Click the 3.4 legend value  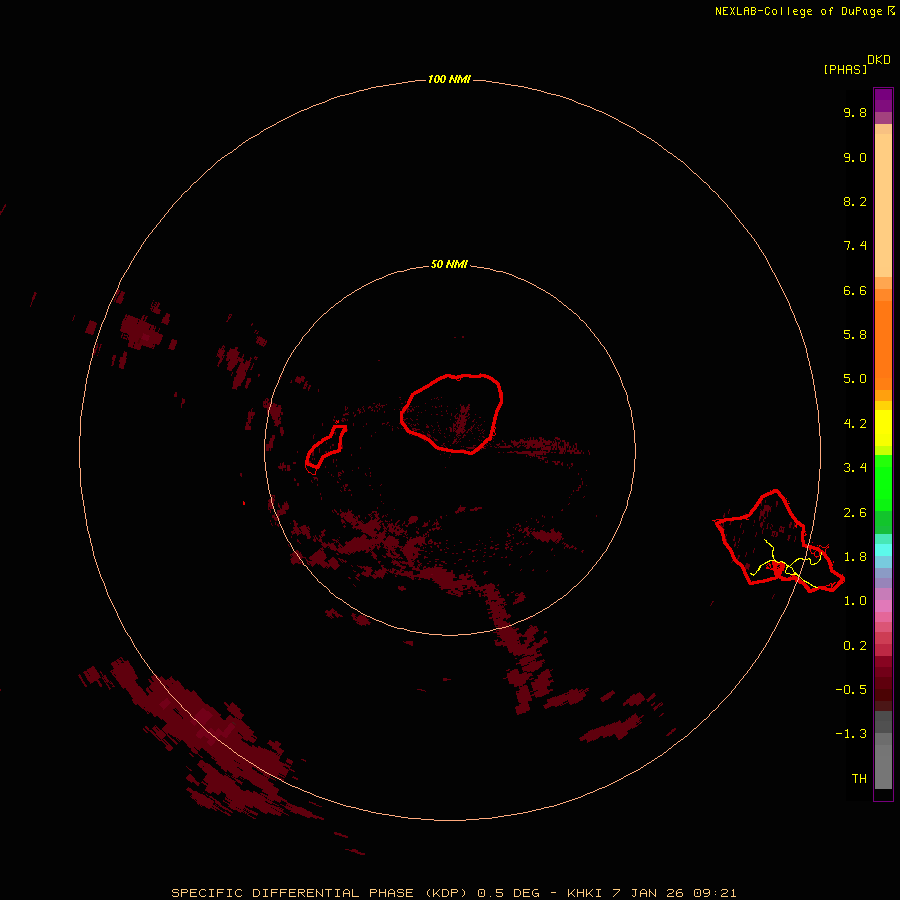855,468
